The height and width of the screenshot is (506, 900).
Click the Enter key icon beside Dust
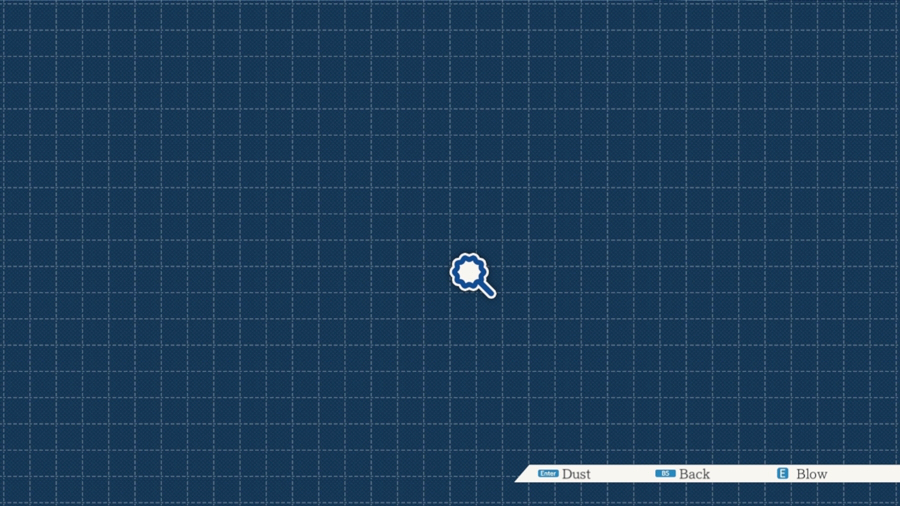pos(548,473)
